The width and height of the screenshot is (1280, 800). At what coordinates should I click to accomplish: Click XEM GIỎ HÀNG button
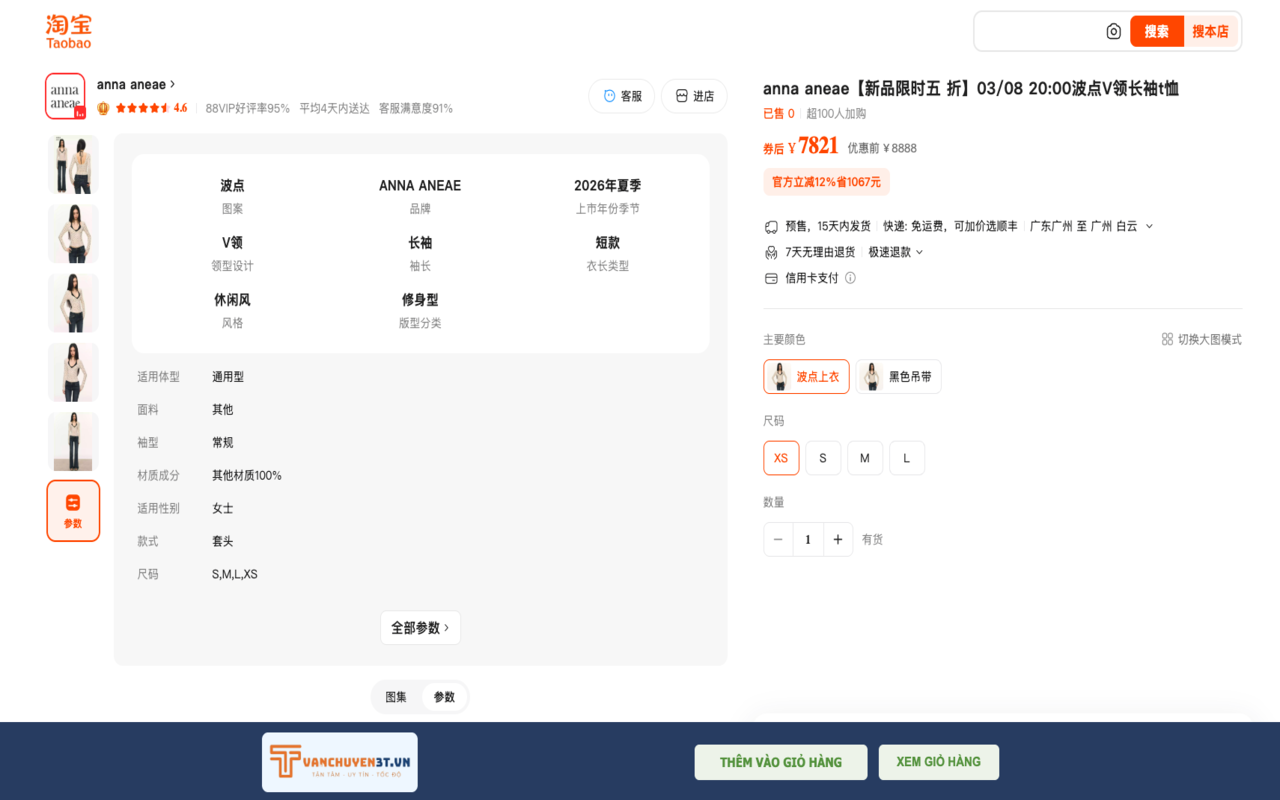tap(939, 762)
